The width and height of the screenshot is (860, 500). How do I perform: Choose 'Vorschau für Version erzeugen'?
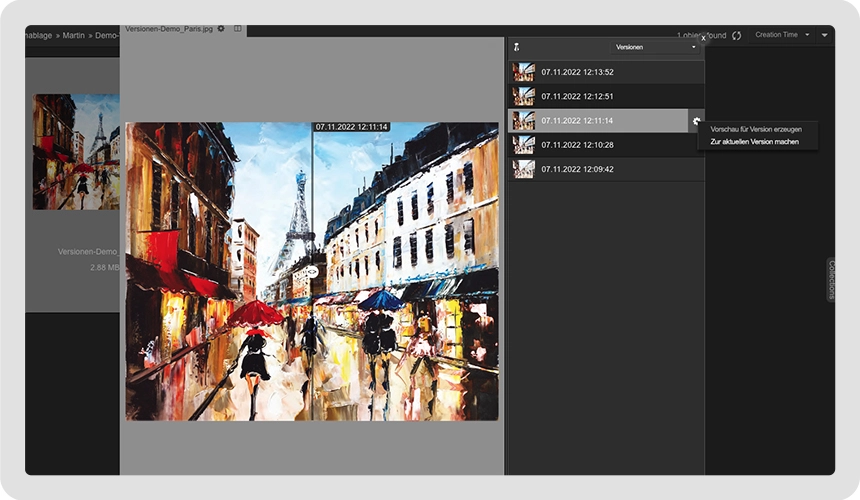(x=755, y=129)
